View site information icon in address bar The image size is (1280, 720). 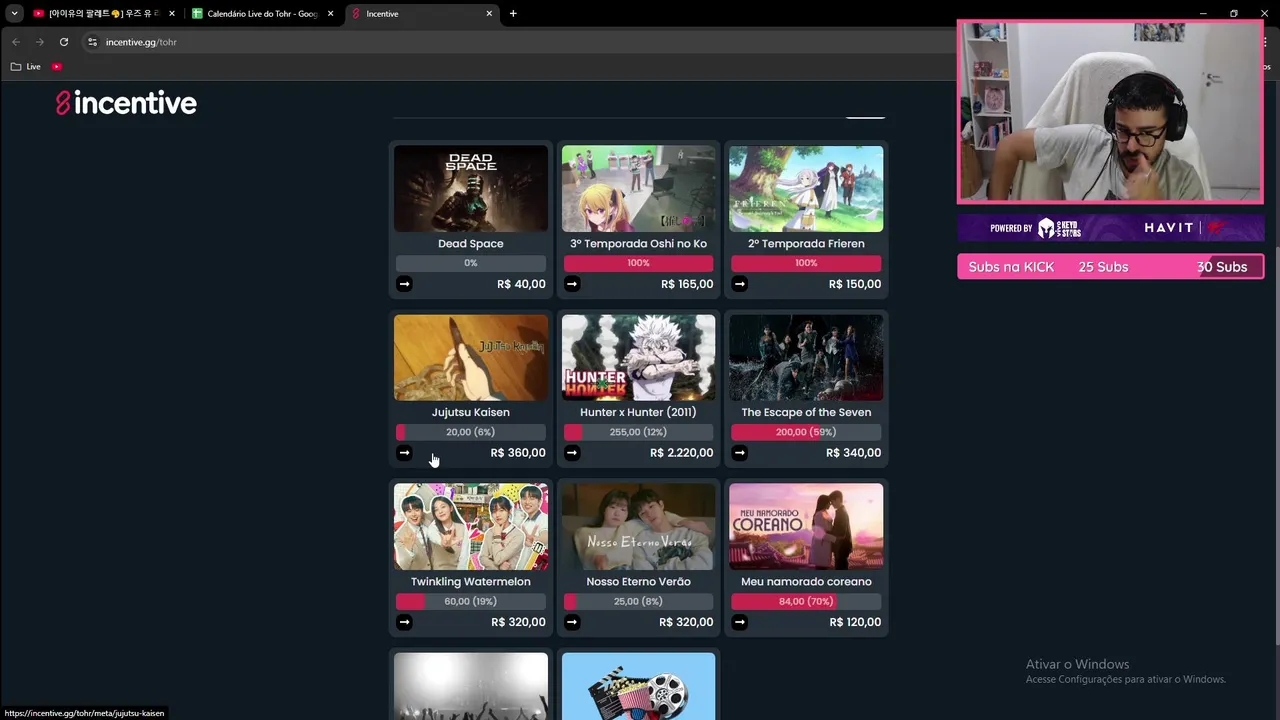click(92, 42)
